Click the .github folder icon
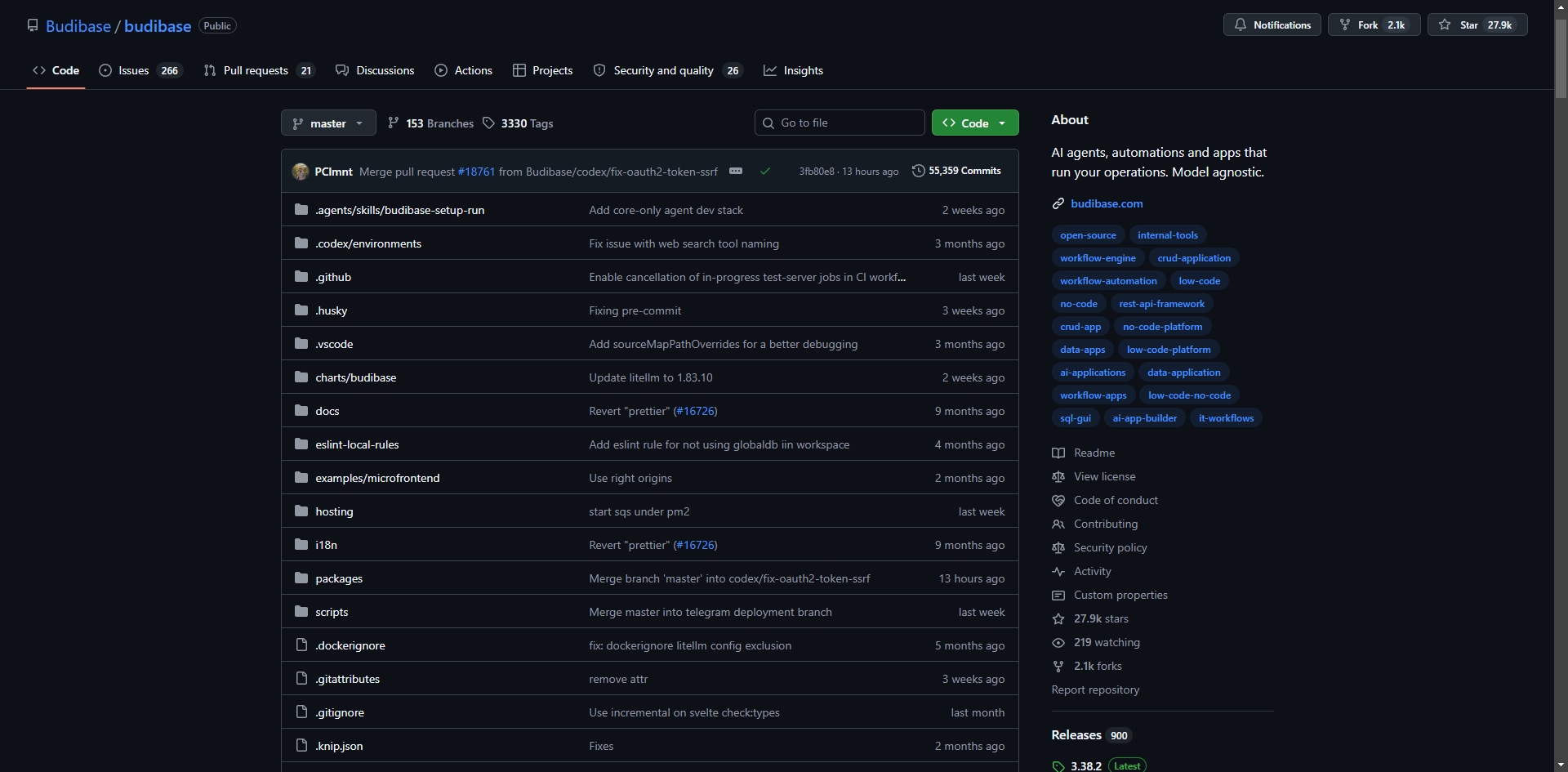Image resolution: width=1568 pixels, height=772 pixels. 301,277
